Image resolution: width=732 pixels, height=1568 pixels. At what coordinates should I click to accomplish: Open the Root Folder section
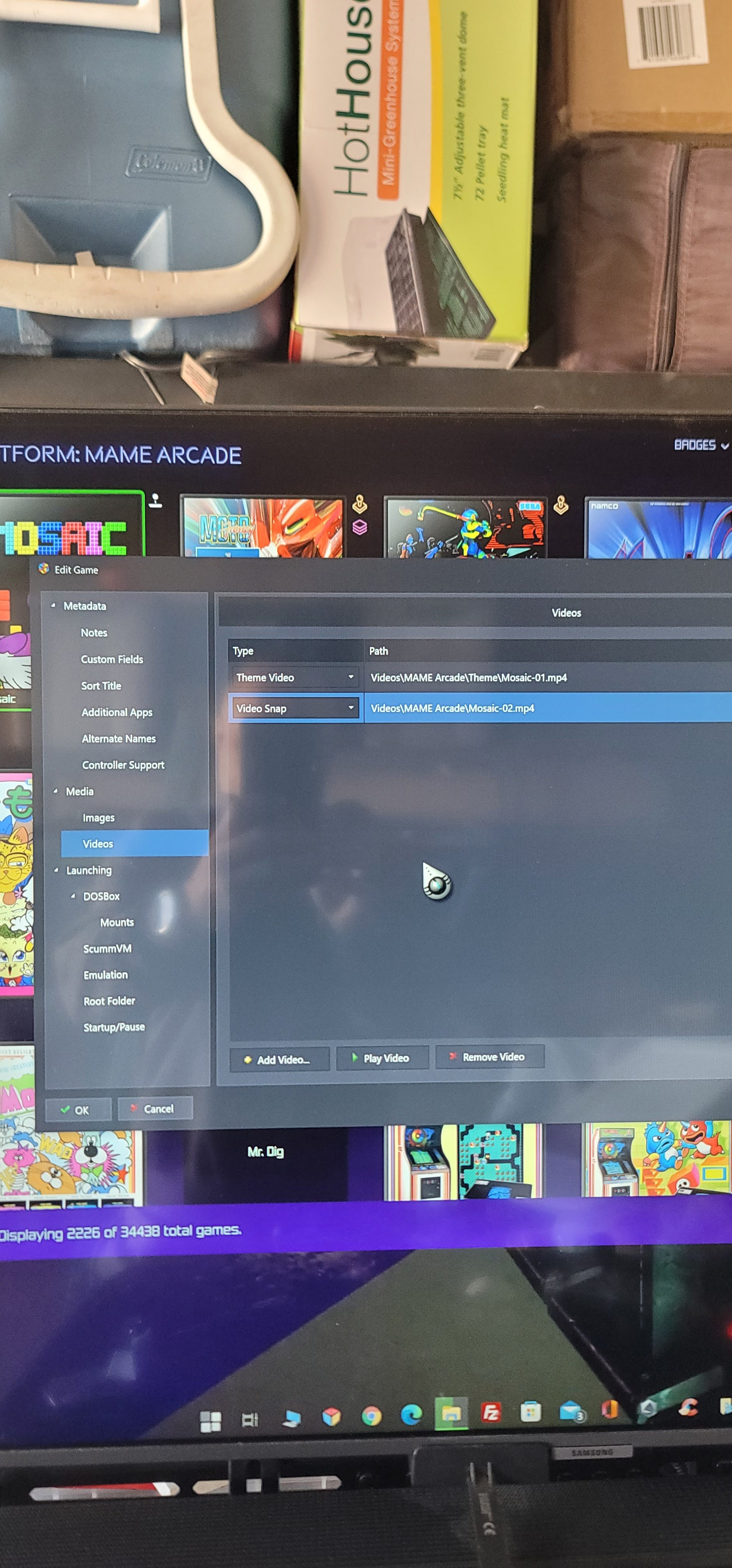tap(110, 1001)
